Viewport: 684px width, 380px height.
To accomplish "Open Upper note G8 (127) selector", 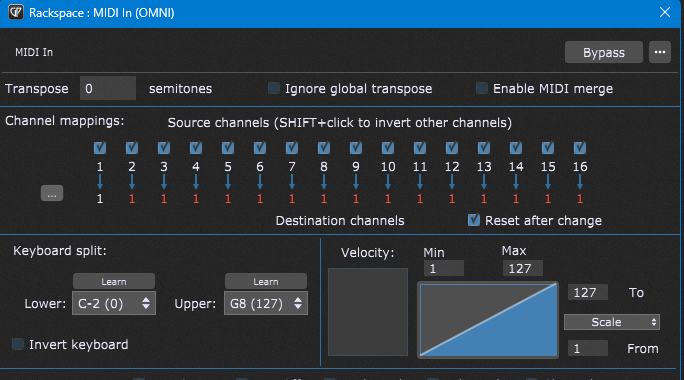I will 266,303.
